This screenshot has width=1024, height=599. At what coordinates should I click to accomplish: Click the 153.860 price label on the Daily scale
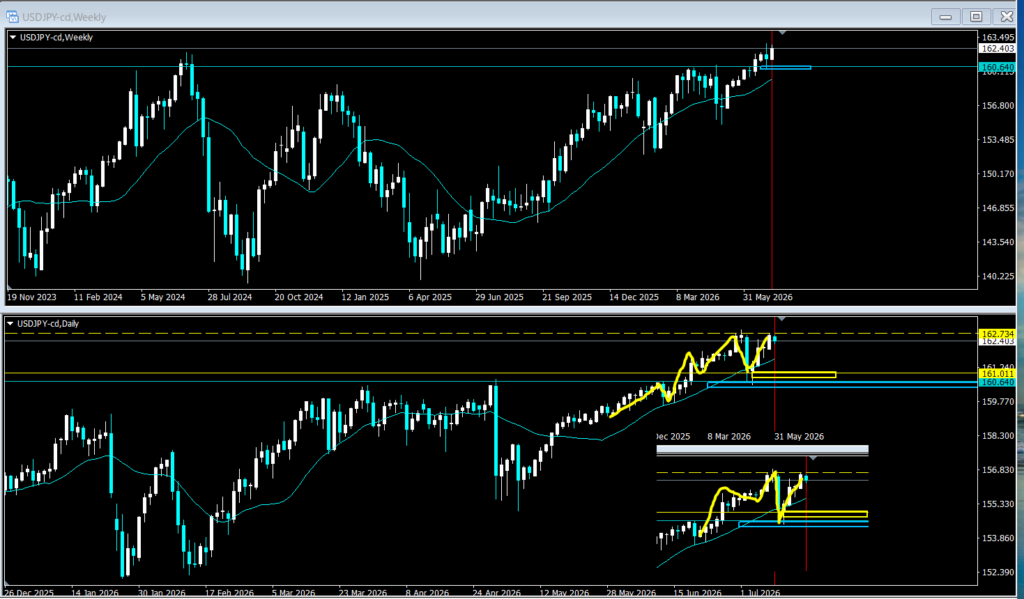pyautogui.click(x=998, y=538)
